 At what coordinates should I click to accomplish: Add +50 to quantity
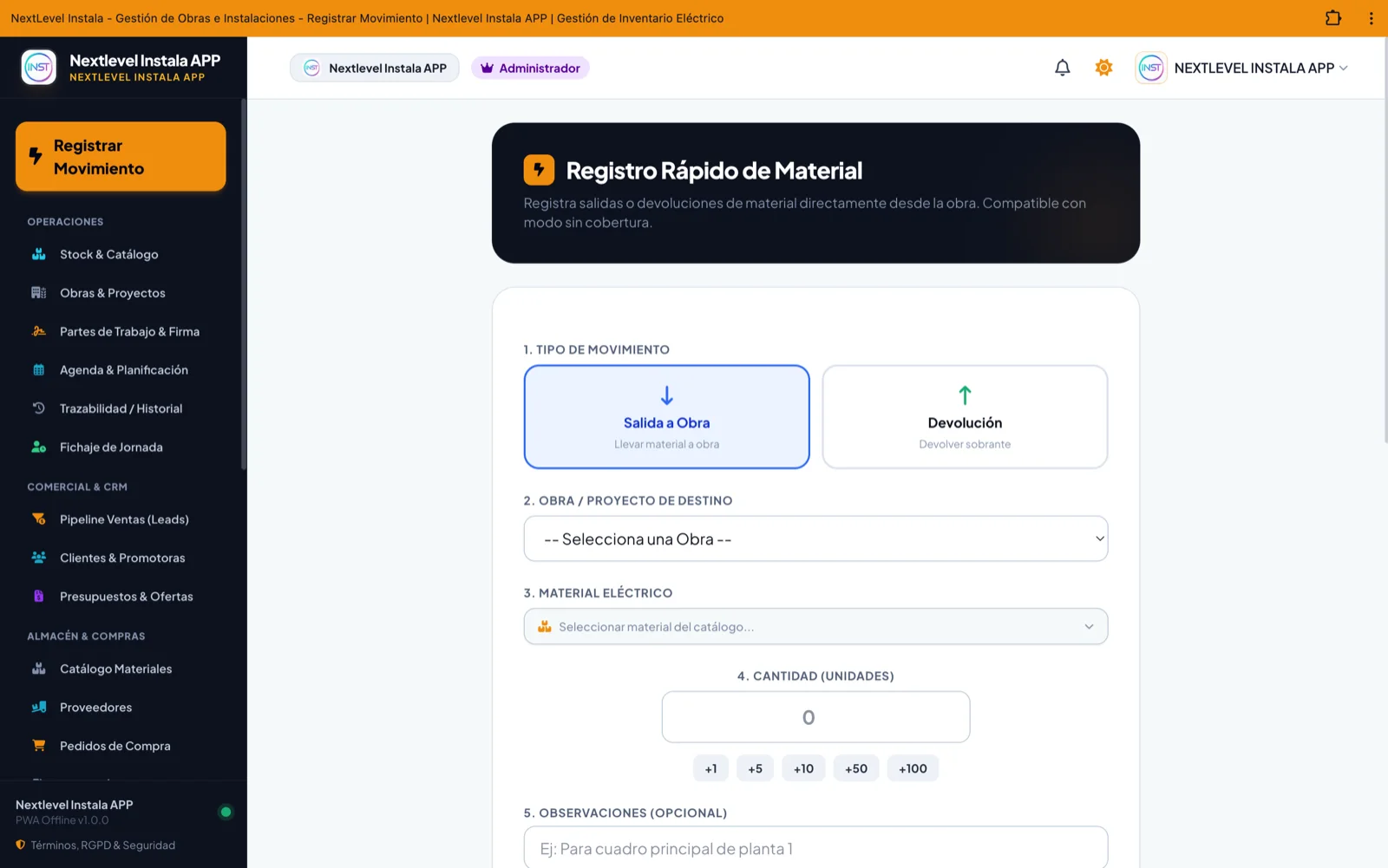tap(856, 768)
